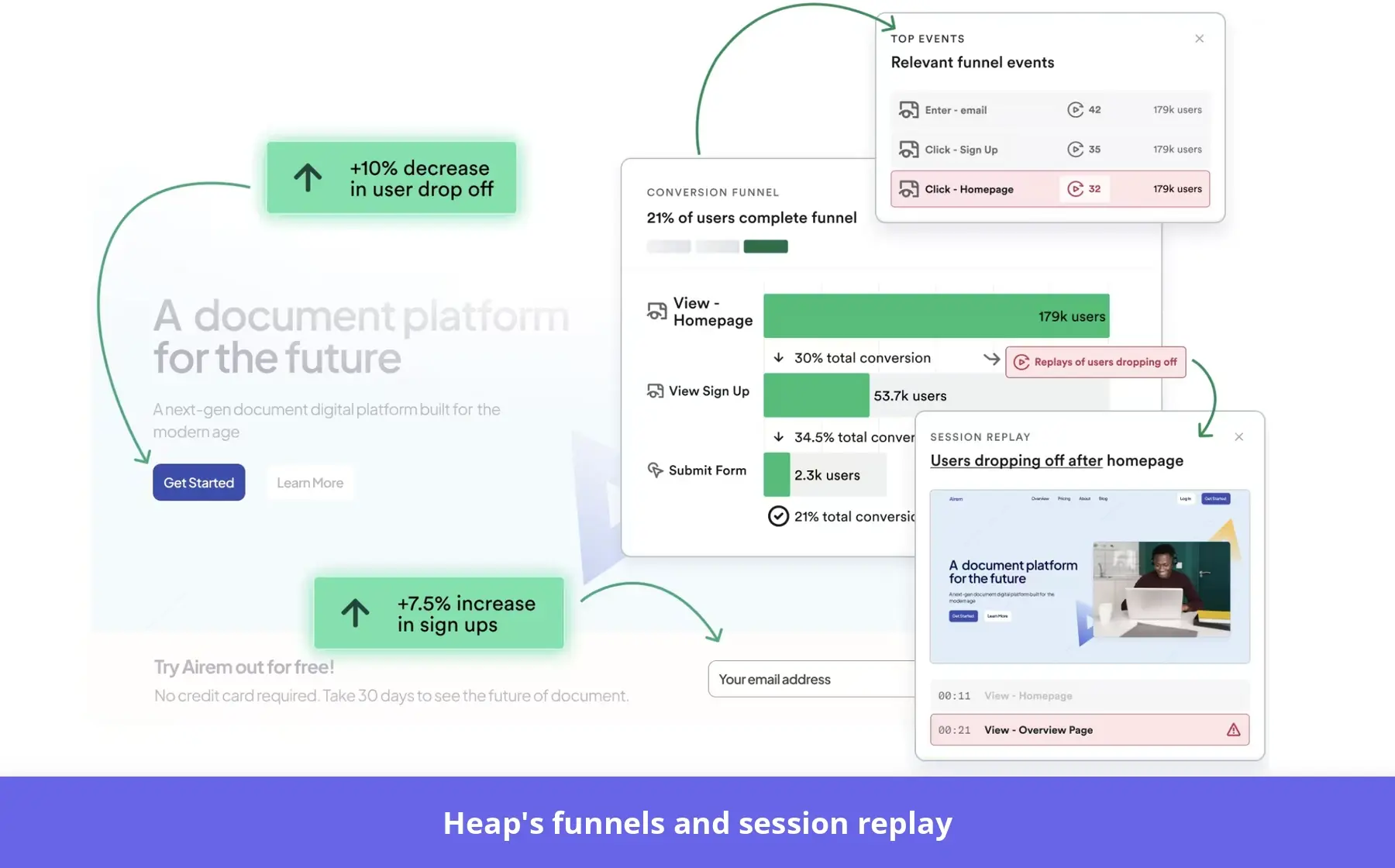Click the up arrow in the sign ups badge
The image size is (1395, 868).
pyautogui.click(x=356, y=613)
